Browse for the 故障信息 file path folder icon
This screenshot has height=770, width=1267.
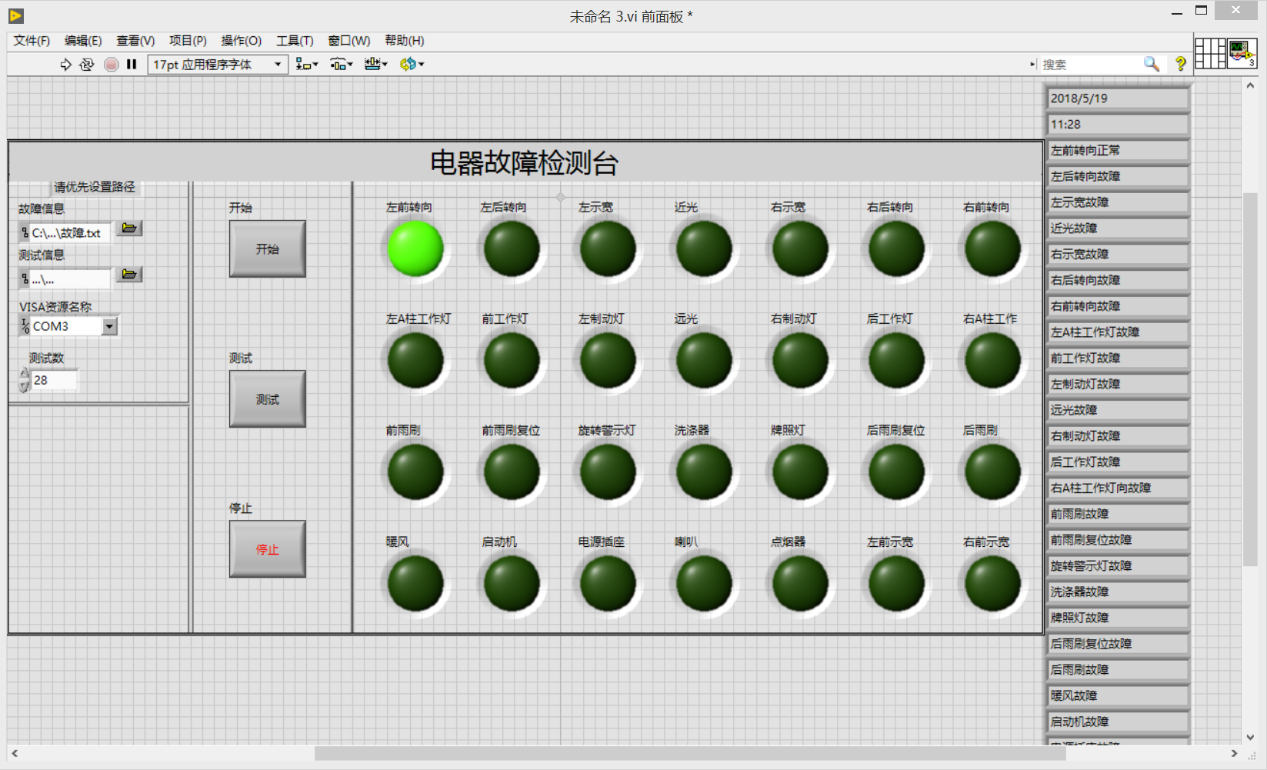[x=129, y=229]
